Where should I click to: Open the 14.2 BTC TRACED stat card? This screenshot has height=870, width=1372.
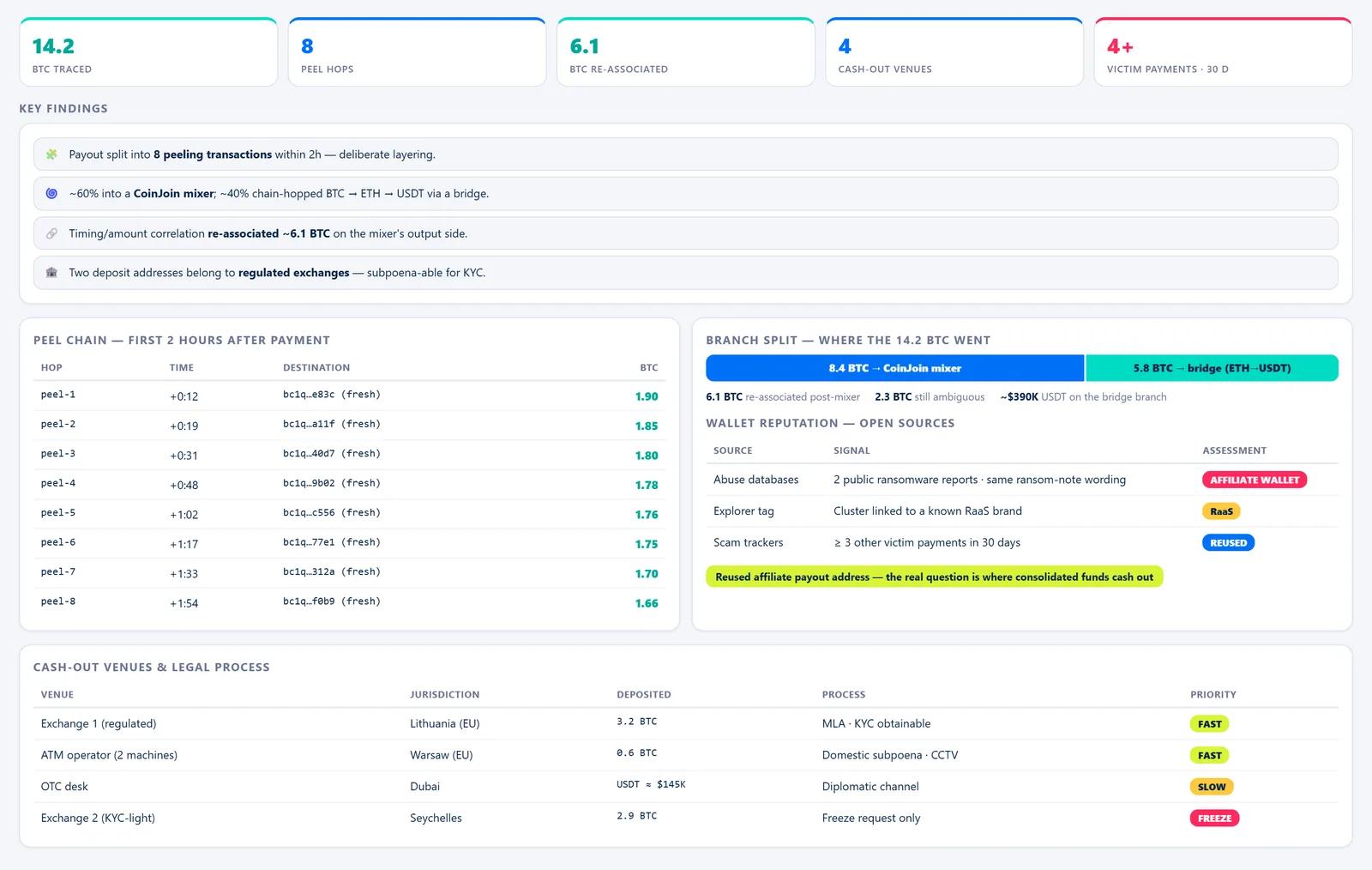[148, 52]
